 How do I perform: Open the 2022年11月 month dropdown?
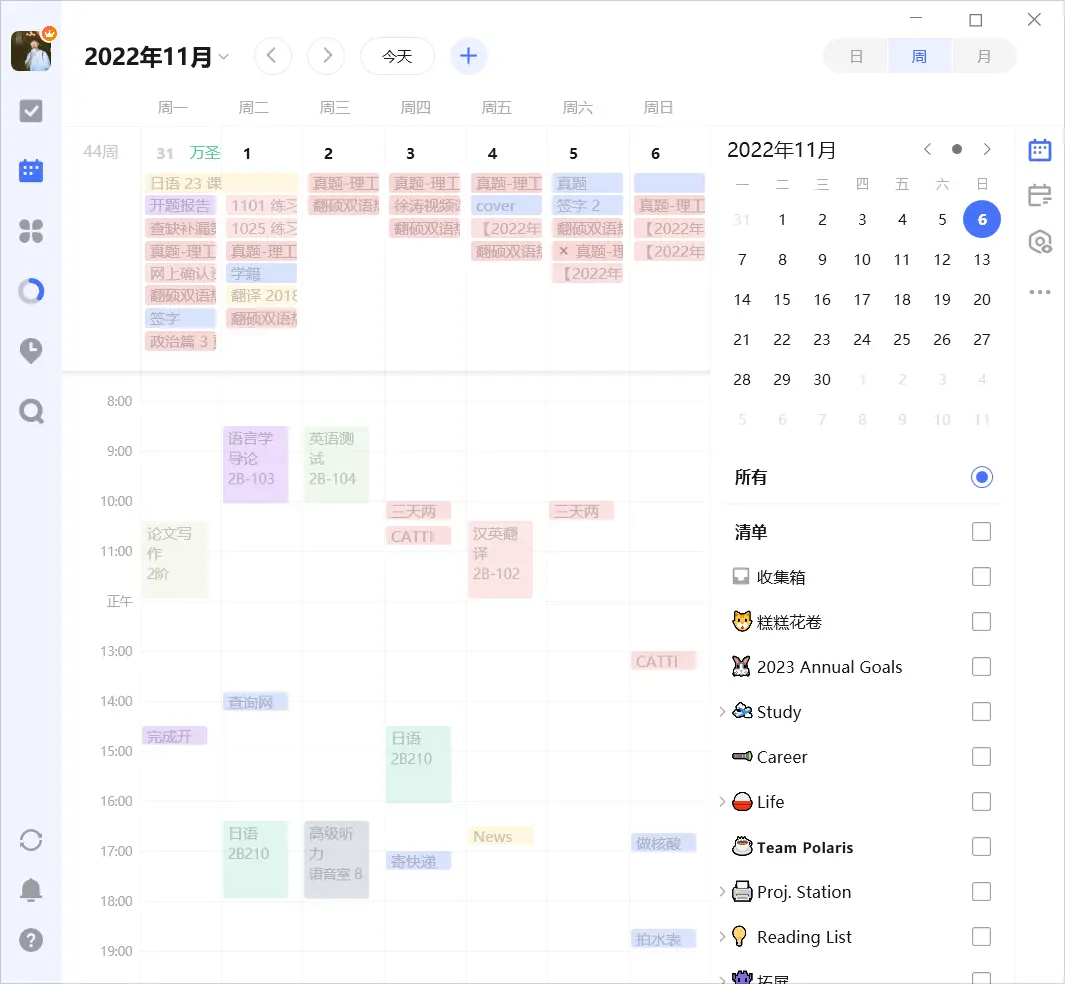pyautogui.click(x=157, y=57)
